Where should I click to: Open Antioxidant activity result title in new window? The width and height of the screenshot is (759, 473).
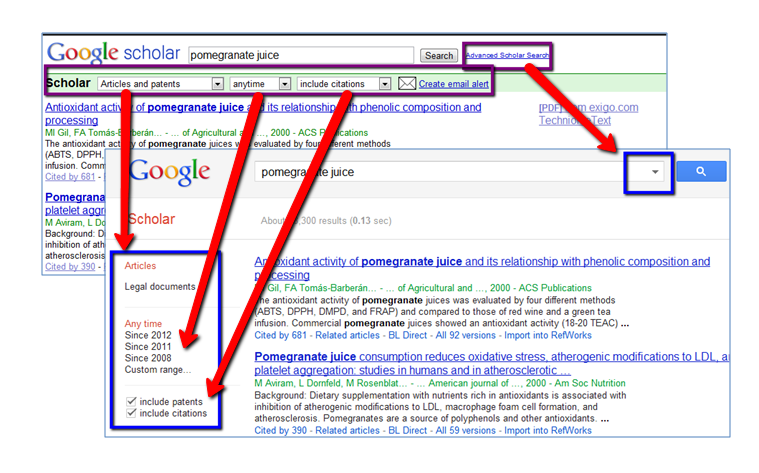(x=482, y=268)
